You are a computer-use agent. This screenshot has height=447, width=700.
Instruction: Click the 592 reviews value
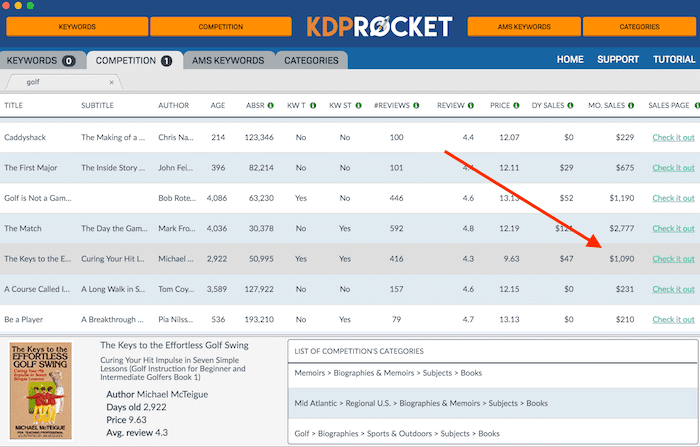(396, 229)
